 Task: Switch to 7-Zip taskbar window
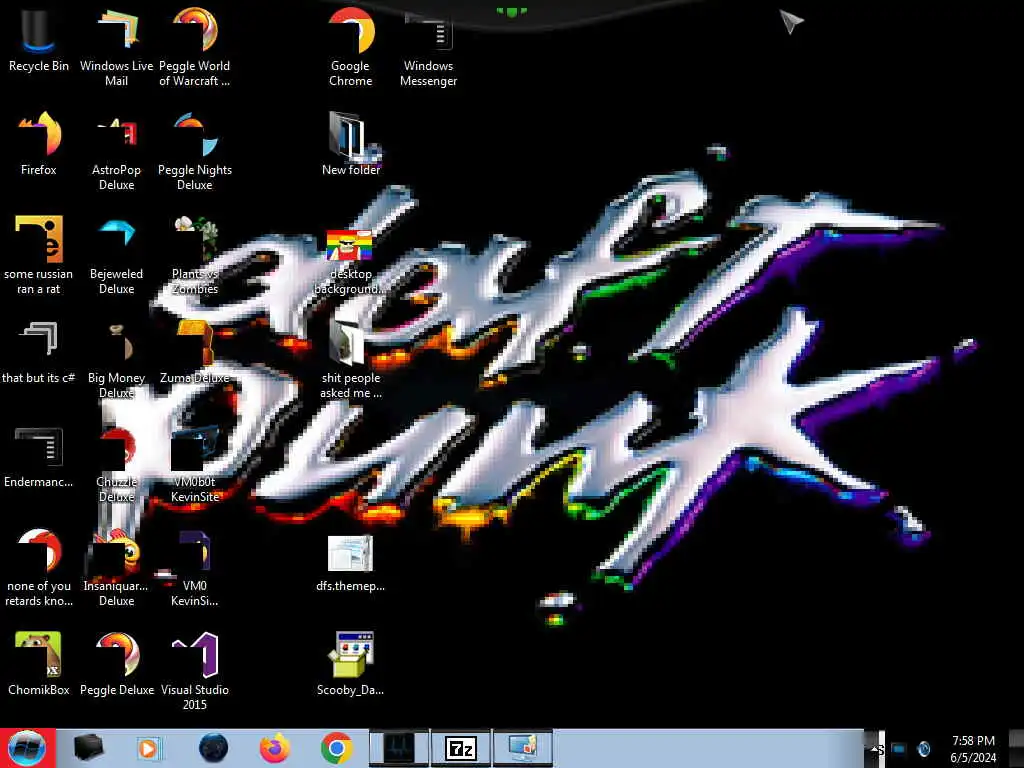coord(461,748)
